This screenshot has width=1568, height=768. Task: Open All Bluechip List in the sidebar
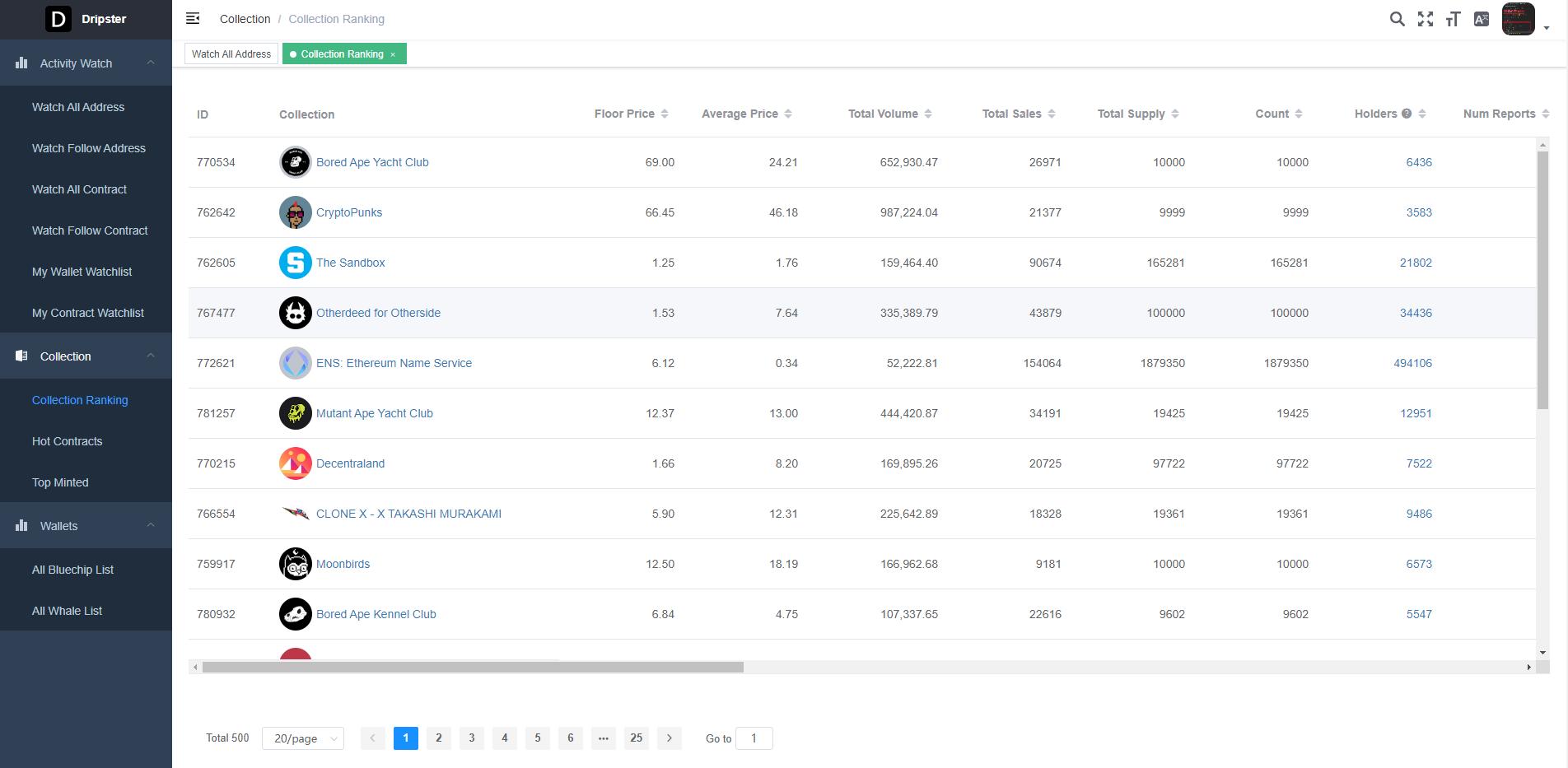click(72, 570)
